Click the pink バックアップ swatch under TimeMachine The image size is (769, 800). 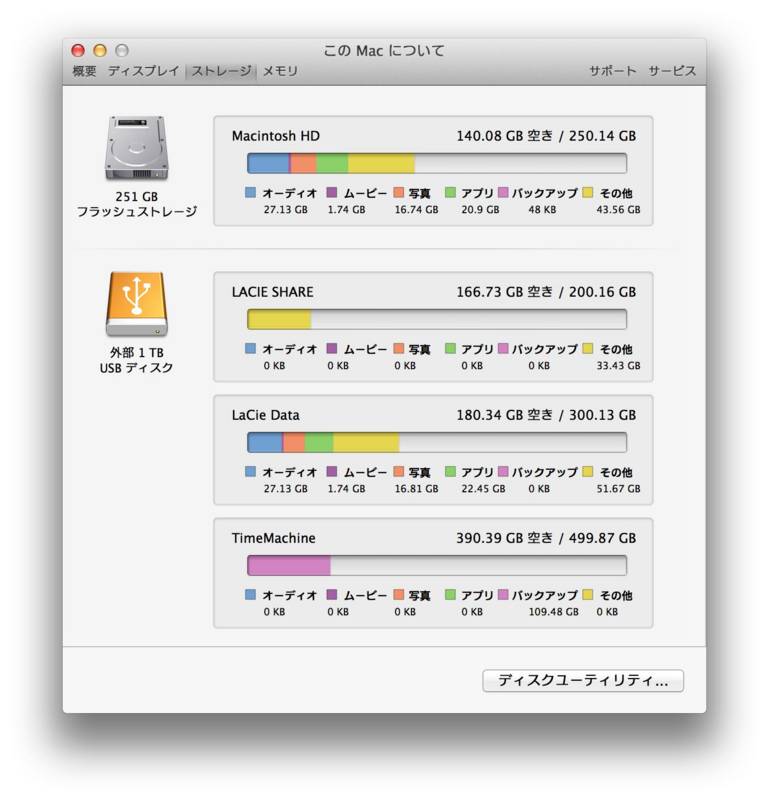(503, 594)
